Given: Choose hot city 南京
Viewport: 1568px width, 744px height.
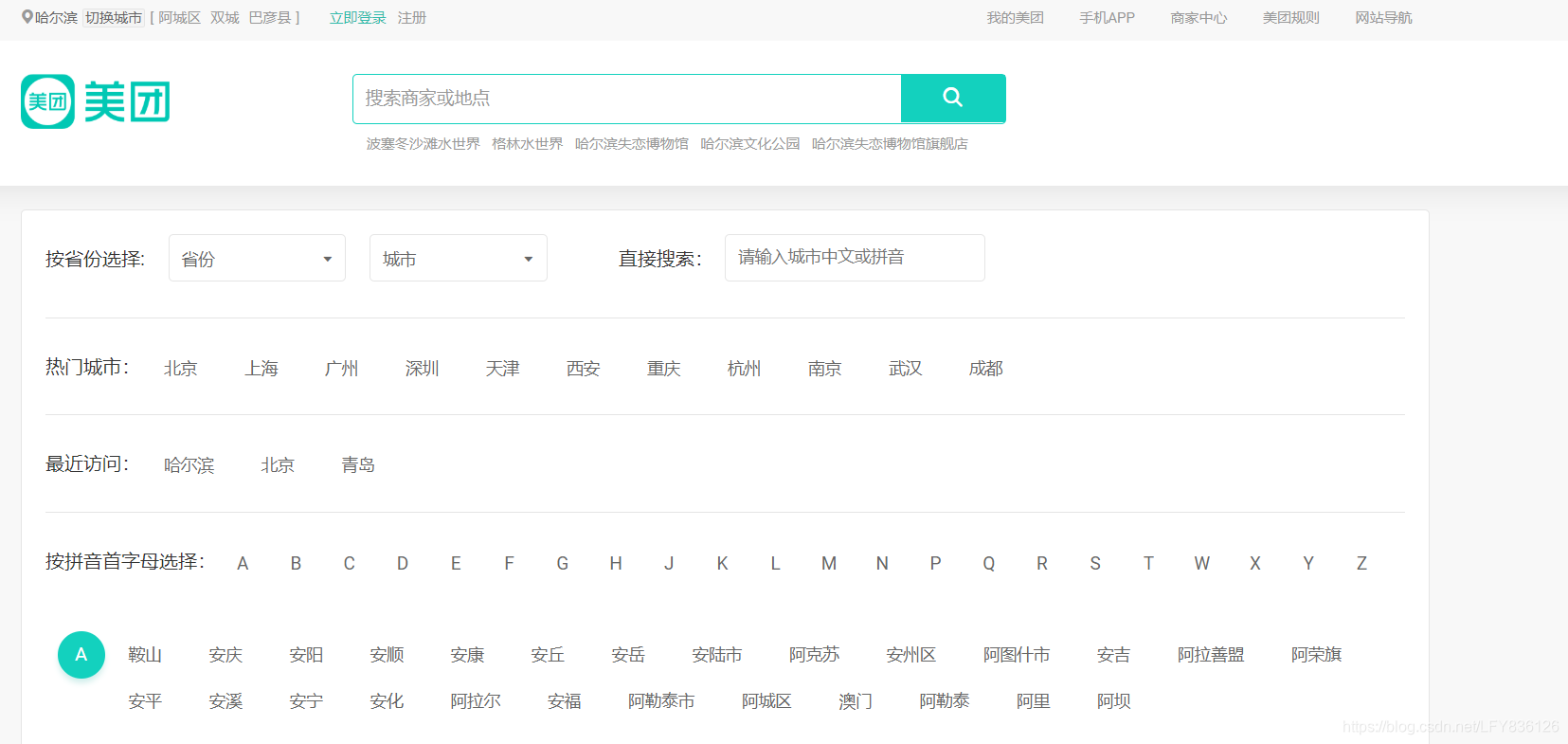Looking at the screenshot, I should [825, 368].
